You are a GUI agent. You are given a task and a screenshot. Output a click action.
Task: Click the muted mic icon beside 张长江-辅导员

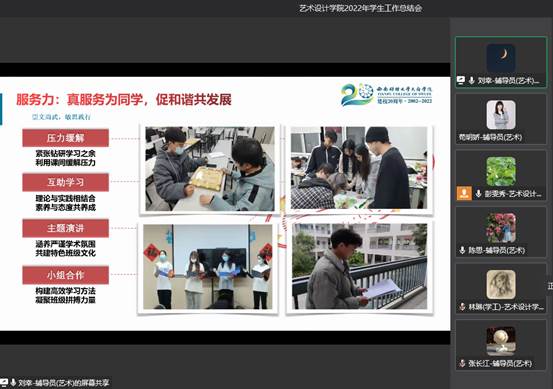(462, 363)
